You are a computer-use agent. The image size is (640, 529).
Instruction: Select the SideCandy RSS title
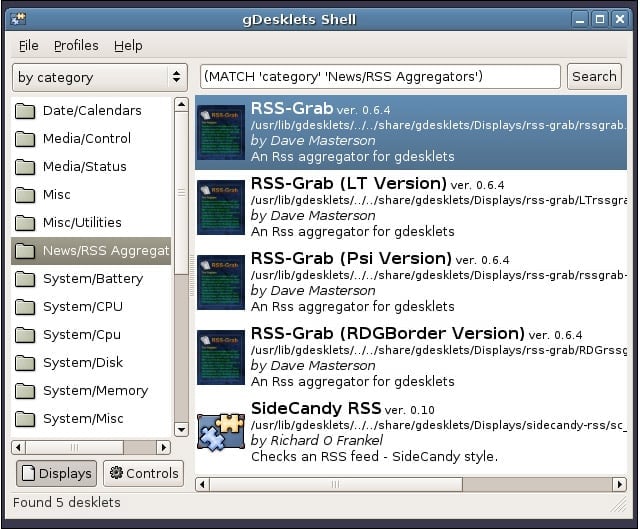coord(316,408)
